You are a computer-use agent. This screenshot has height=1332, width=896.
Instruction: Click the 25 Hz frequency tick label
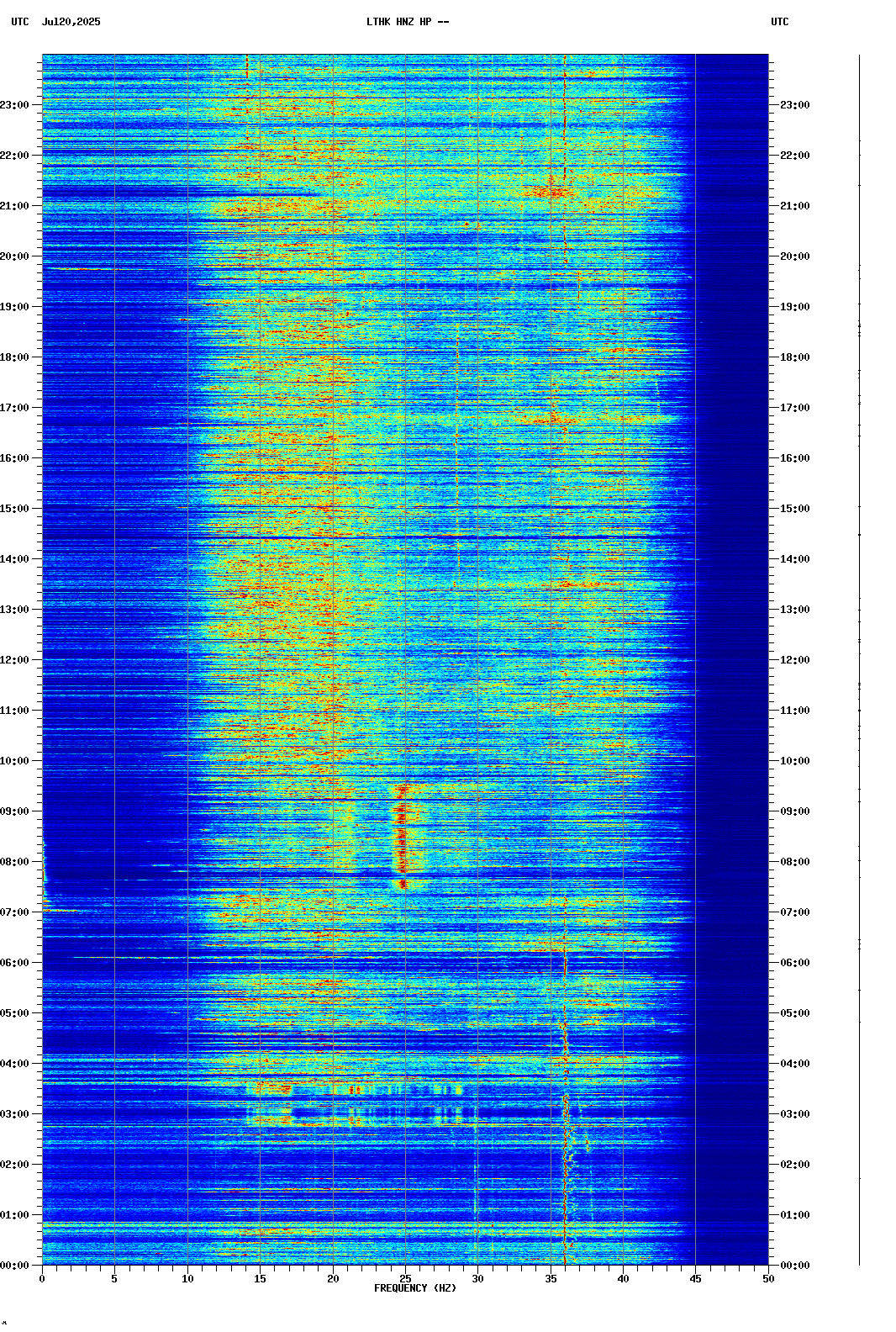(x=405, y=1279)
